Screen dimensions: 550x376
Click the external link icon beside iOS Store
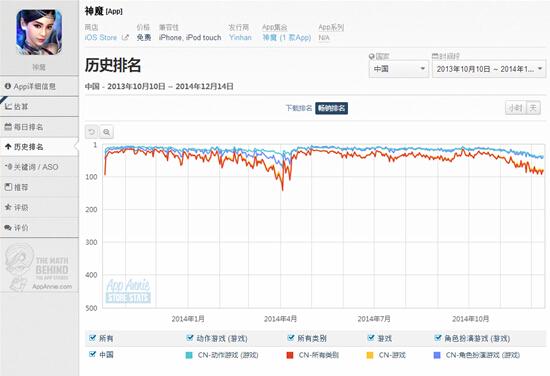tap(125, 37)
